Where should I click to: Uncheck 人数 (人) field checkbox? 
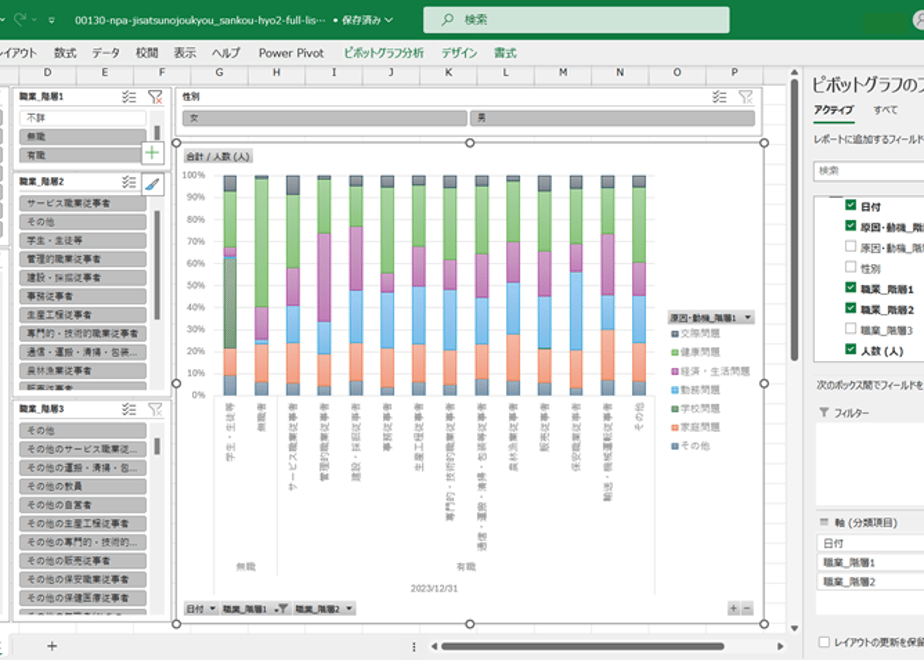850,349
